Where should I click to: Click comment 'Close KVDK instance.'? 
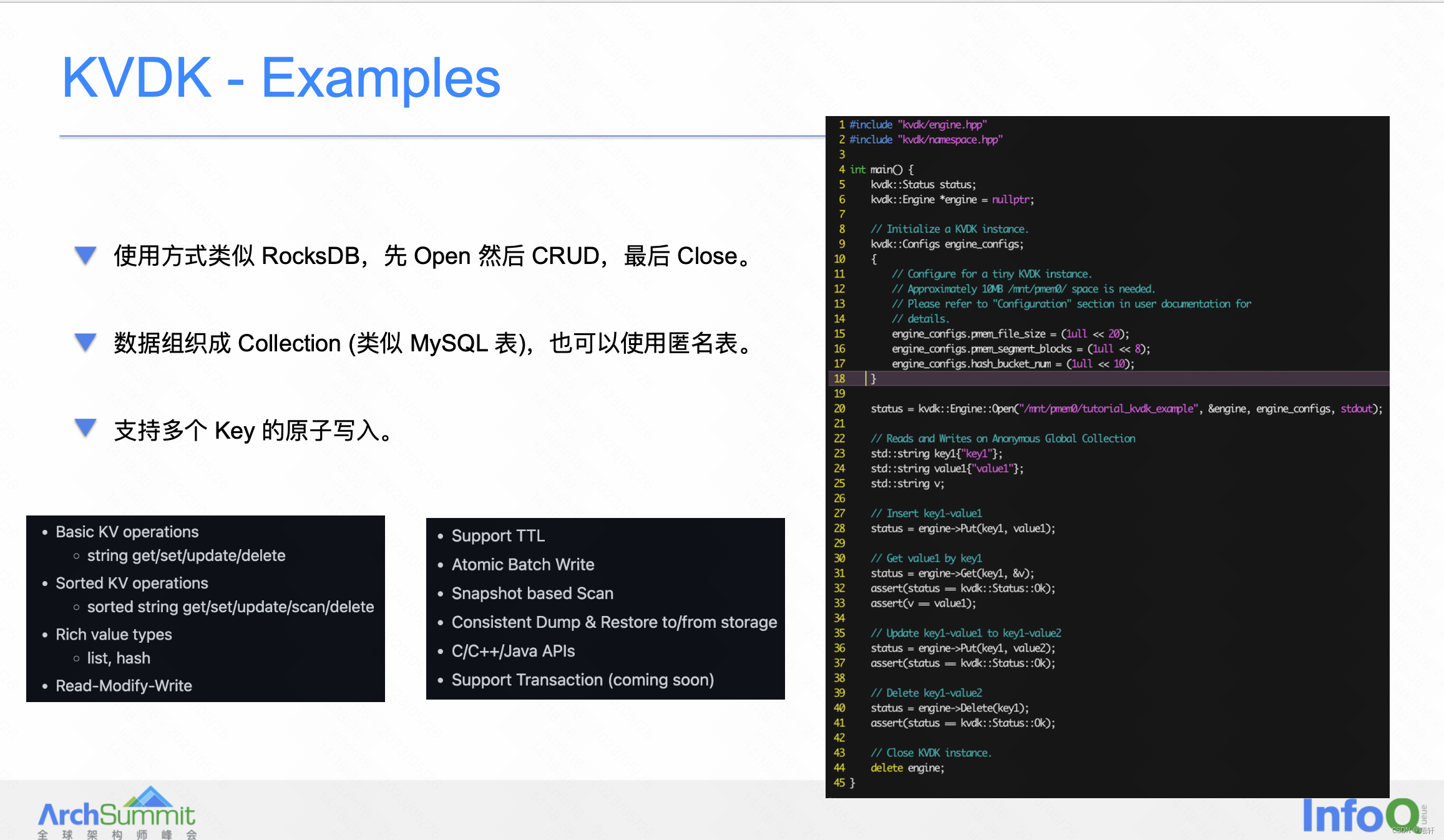[x=930, y=753]
